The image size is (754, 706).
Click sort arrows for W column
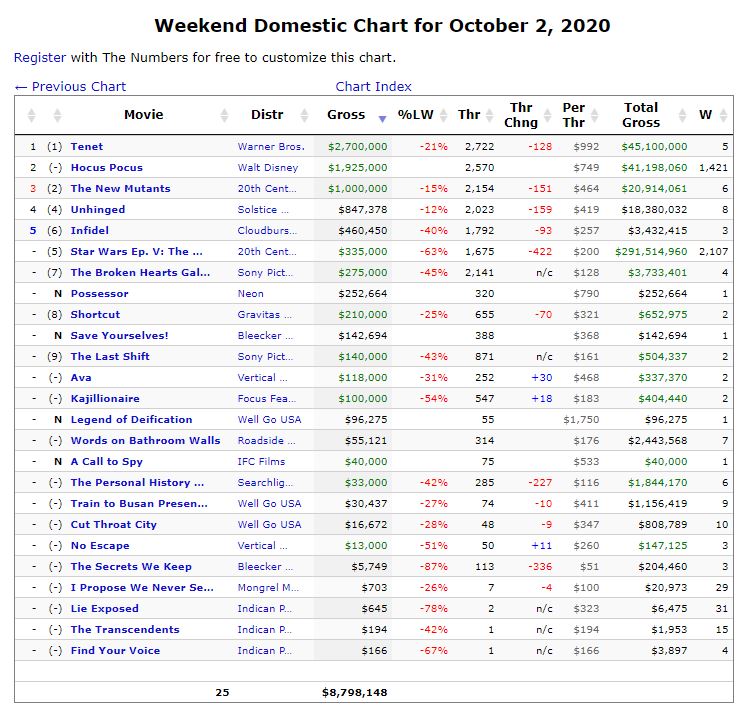pos(723,115)
